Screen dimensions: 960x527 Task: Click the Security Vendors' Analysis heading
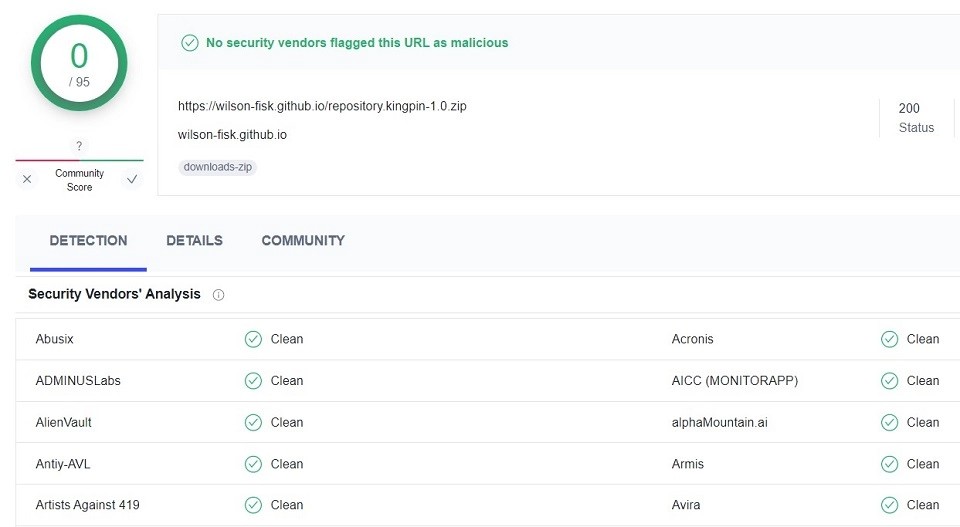[114, 294]
